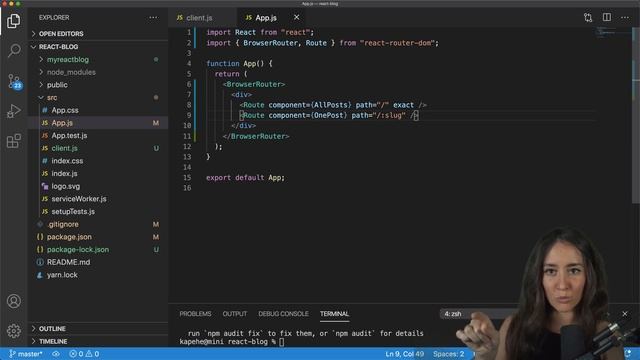Click the 'react-router-dom' import string

pos(397,43)
